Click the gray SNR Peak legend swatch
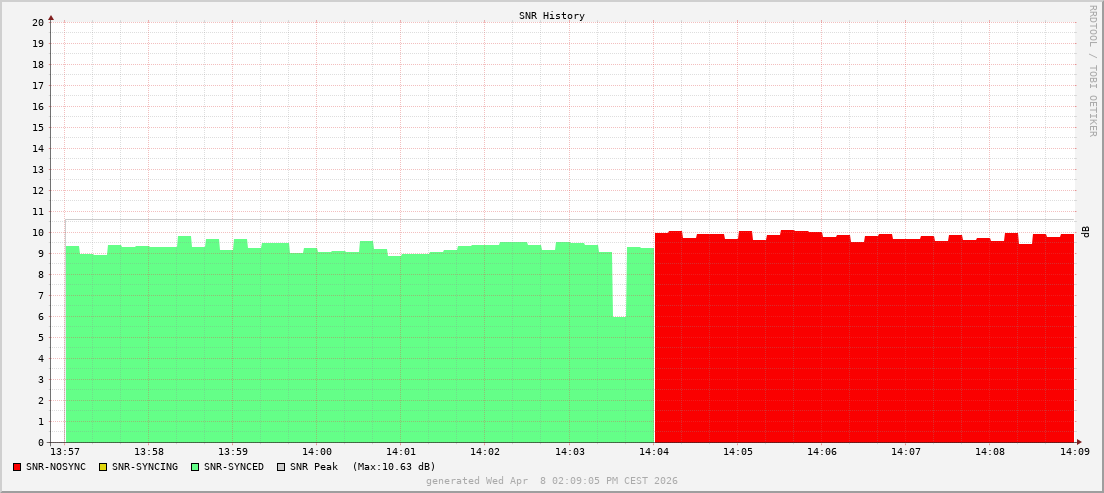The height and width of the screenshot is (493, 1104). [281, 467]
